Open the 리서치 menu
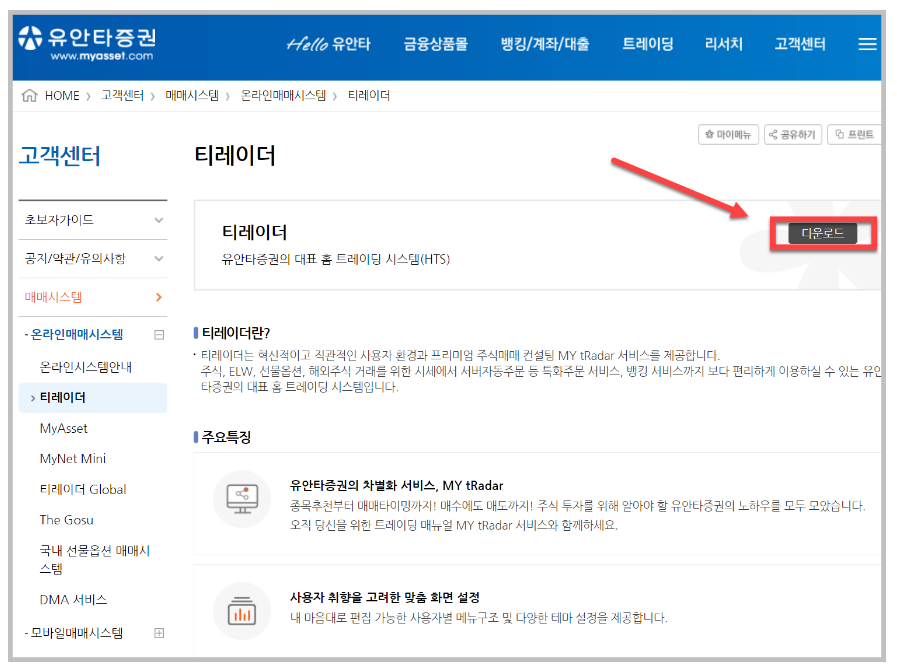Viewport: 897px width, 669px height. click(x=724, y=44)
